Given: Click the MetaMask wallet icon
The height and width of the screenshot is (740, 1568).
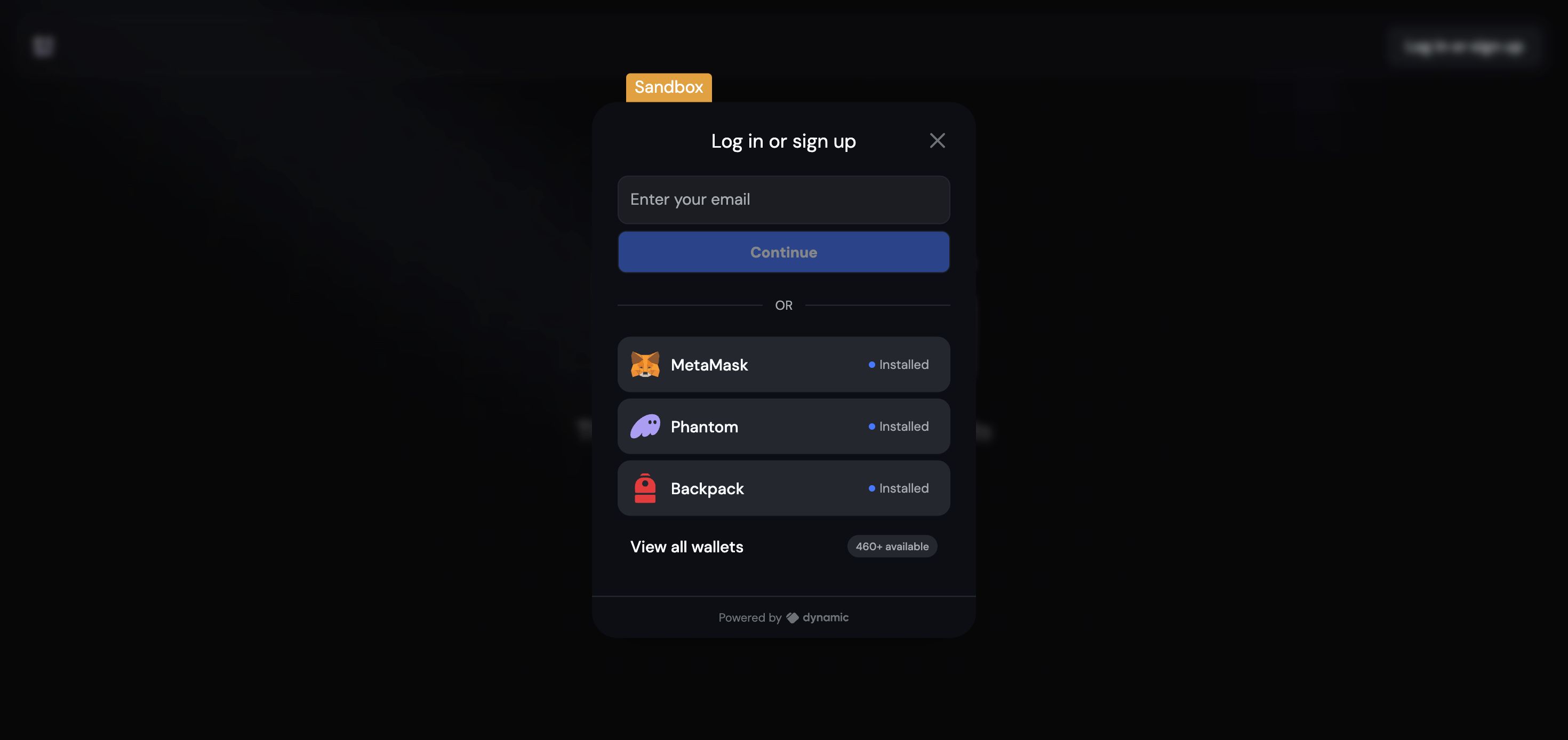Looking at the screenshot, I should pyautogui.click(x=644, y=364).
